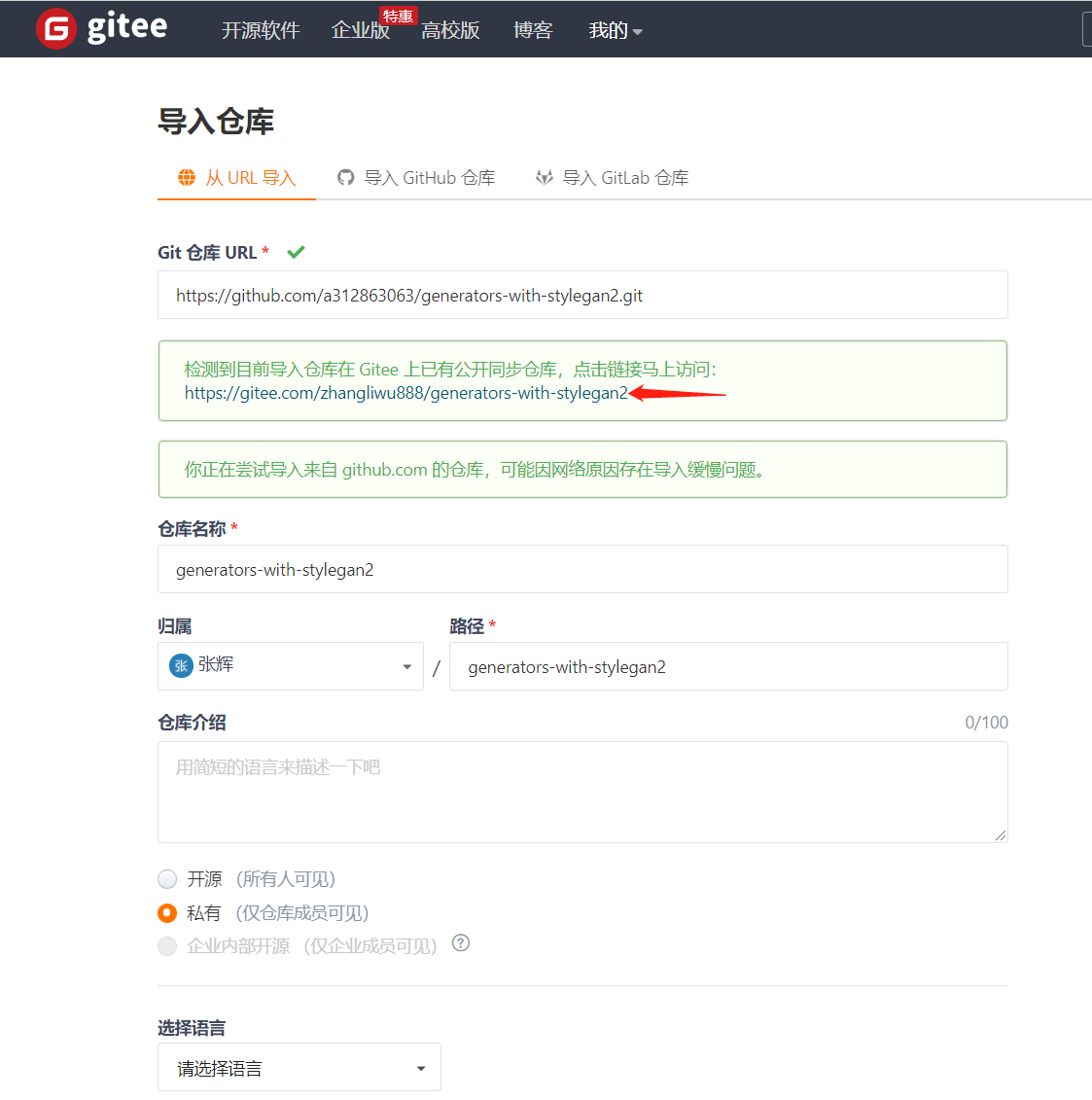Open the 归属 owner dropdown showing 张辉

(291, 666)
